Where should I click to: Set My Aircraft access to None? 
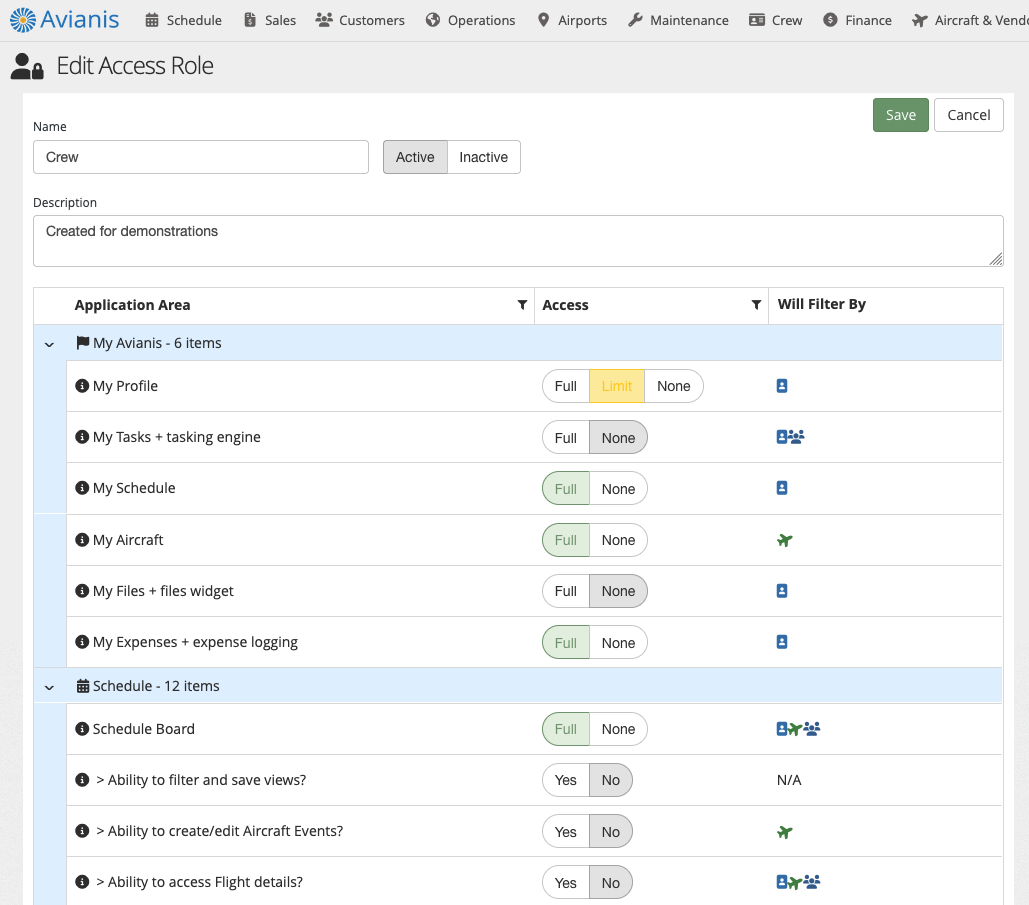coord(618,540)
